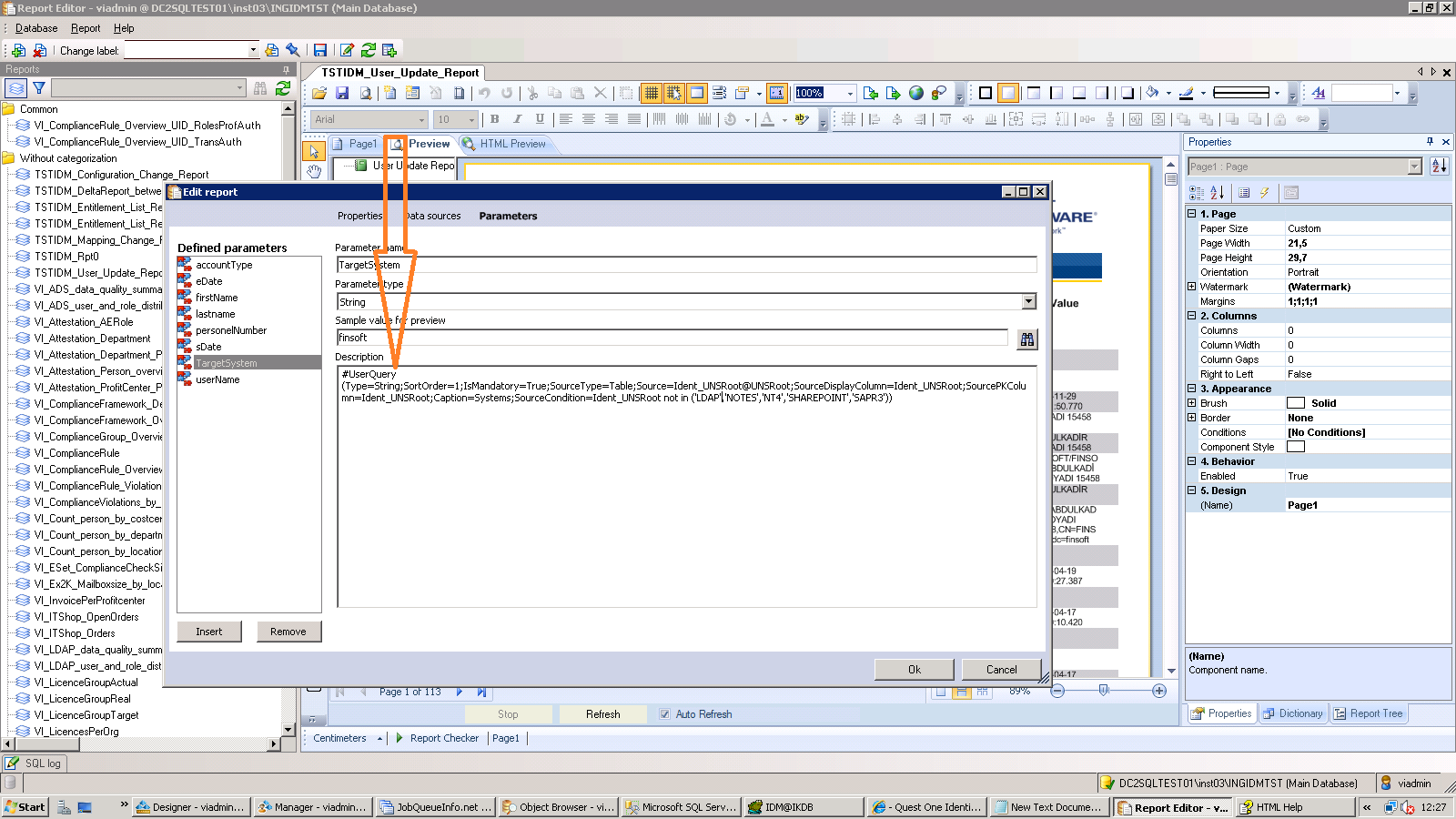Click the alphabetical sort icon in Properties panel
1456x819 pixels.
click(x=1218, y=193)
